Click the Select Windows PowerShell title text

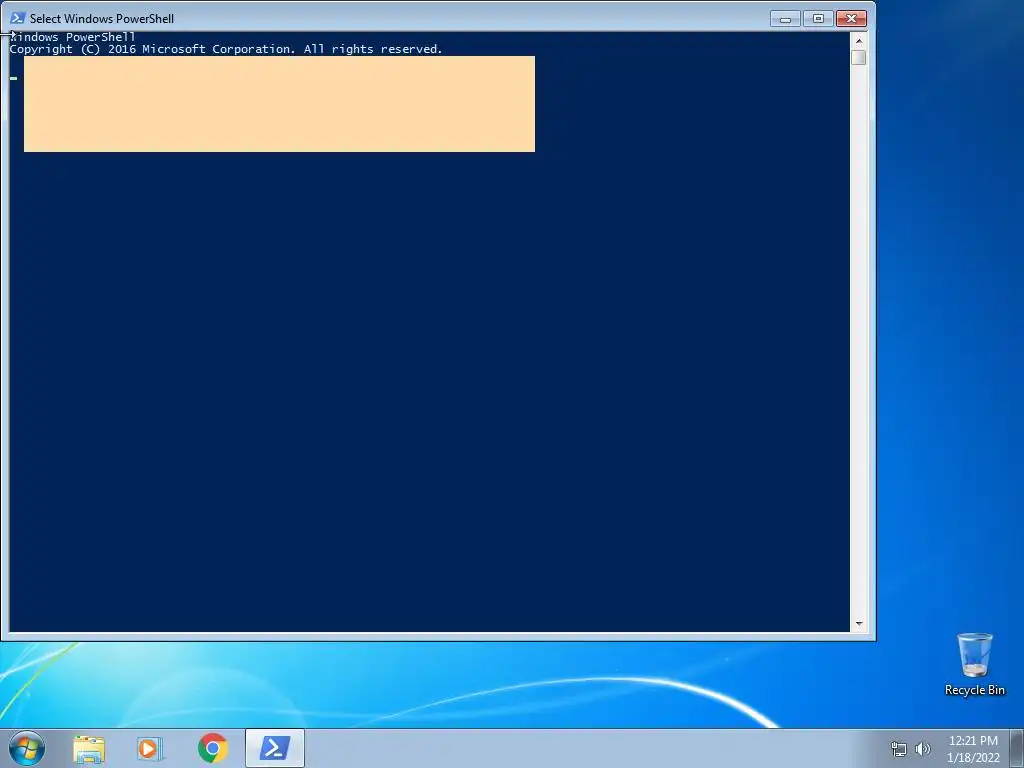coord(102,19)
